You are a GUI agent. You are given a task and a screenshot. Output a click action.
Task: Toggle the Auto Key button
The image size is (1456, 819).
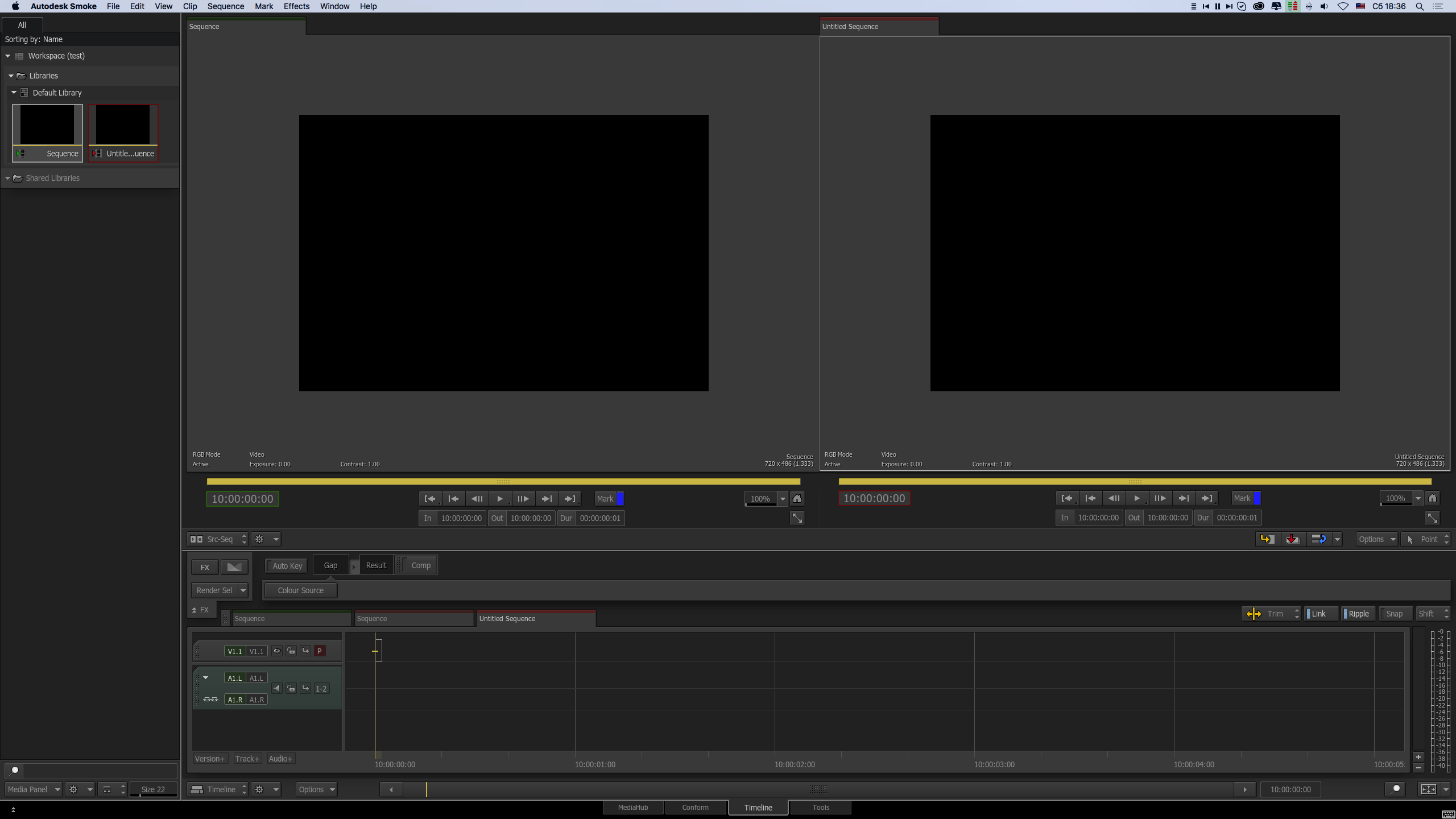click(287, 566)
